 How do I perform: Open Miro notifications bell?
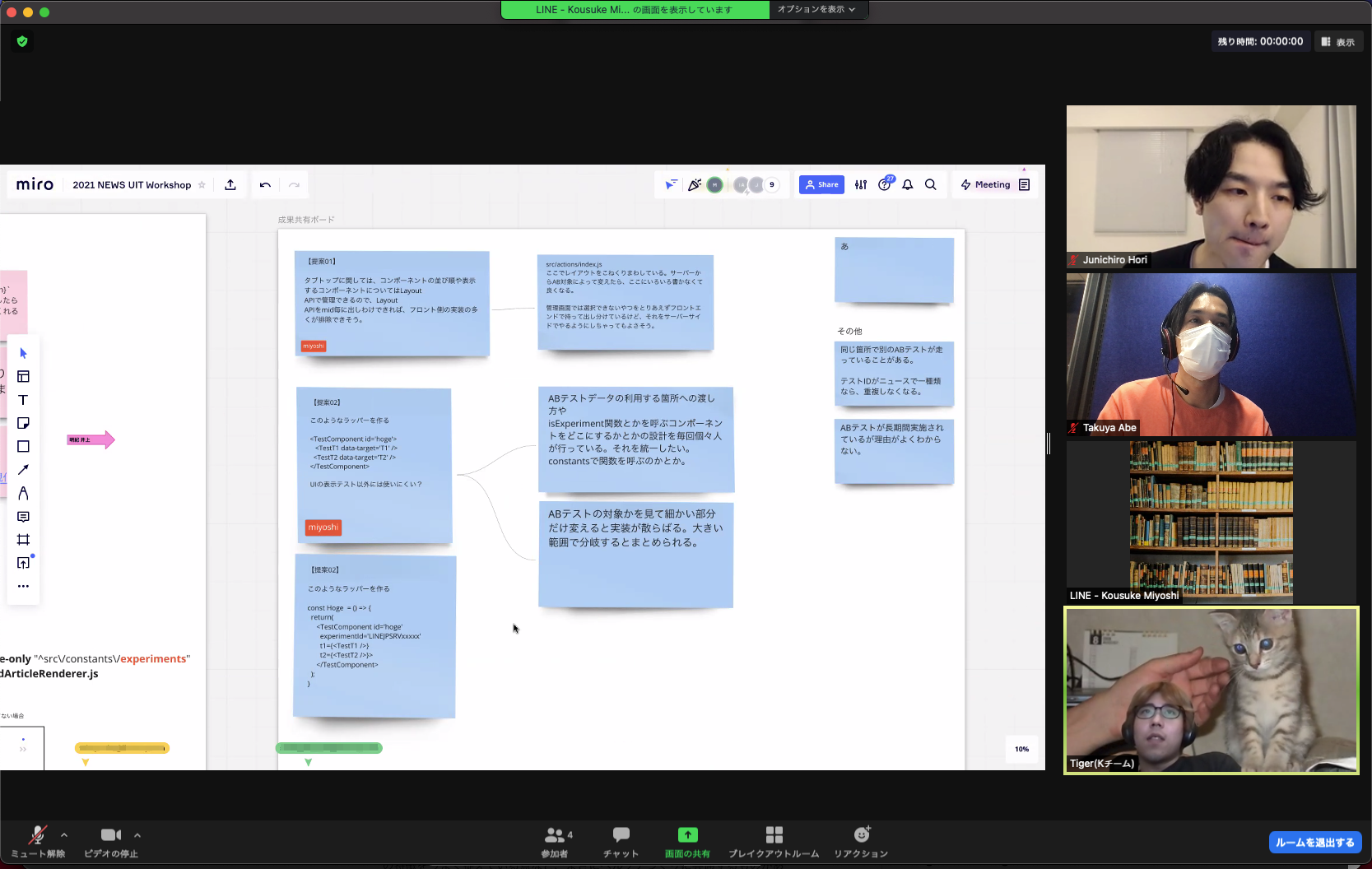[907, 184]
